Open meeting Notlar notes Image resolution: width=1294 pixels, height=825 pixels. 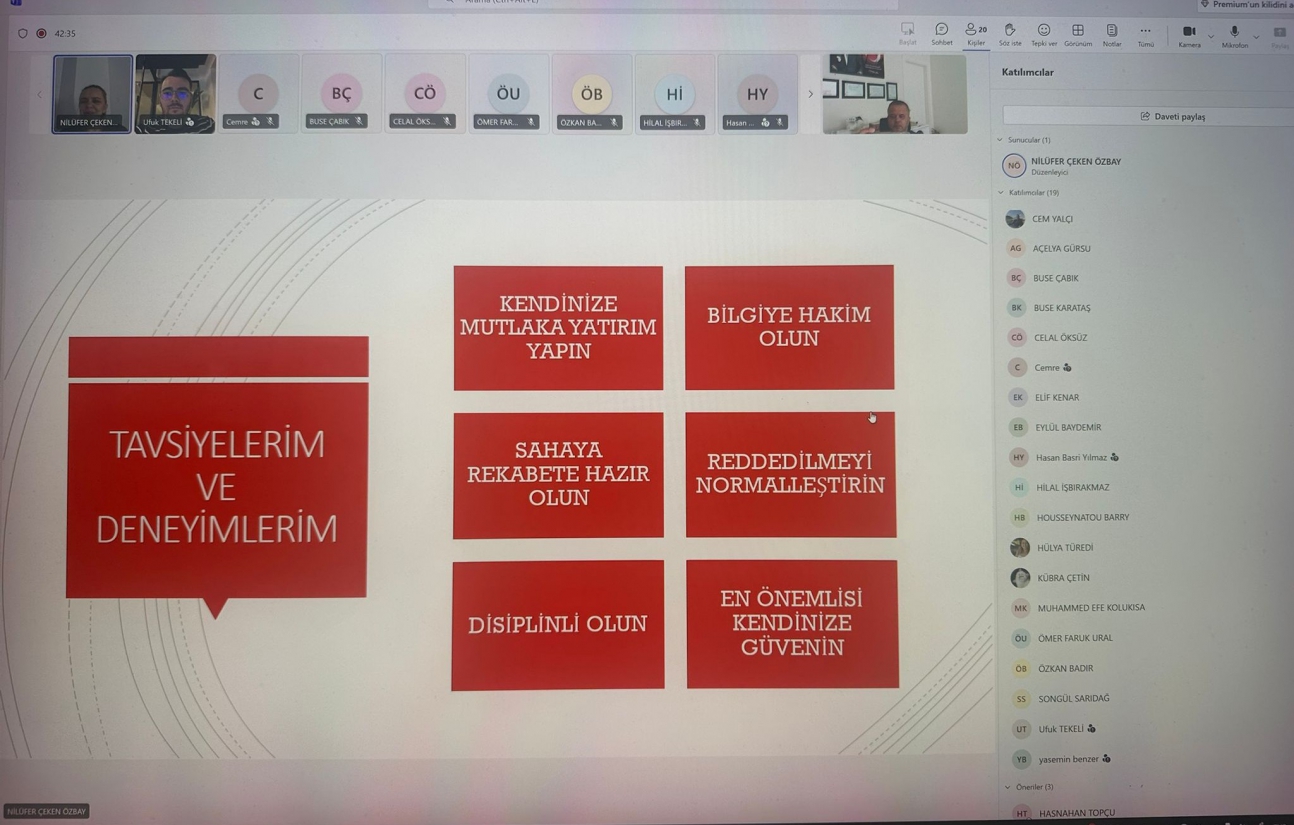click(x=1111, y=33)
